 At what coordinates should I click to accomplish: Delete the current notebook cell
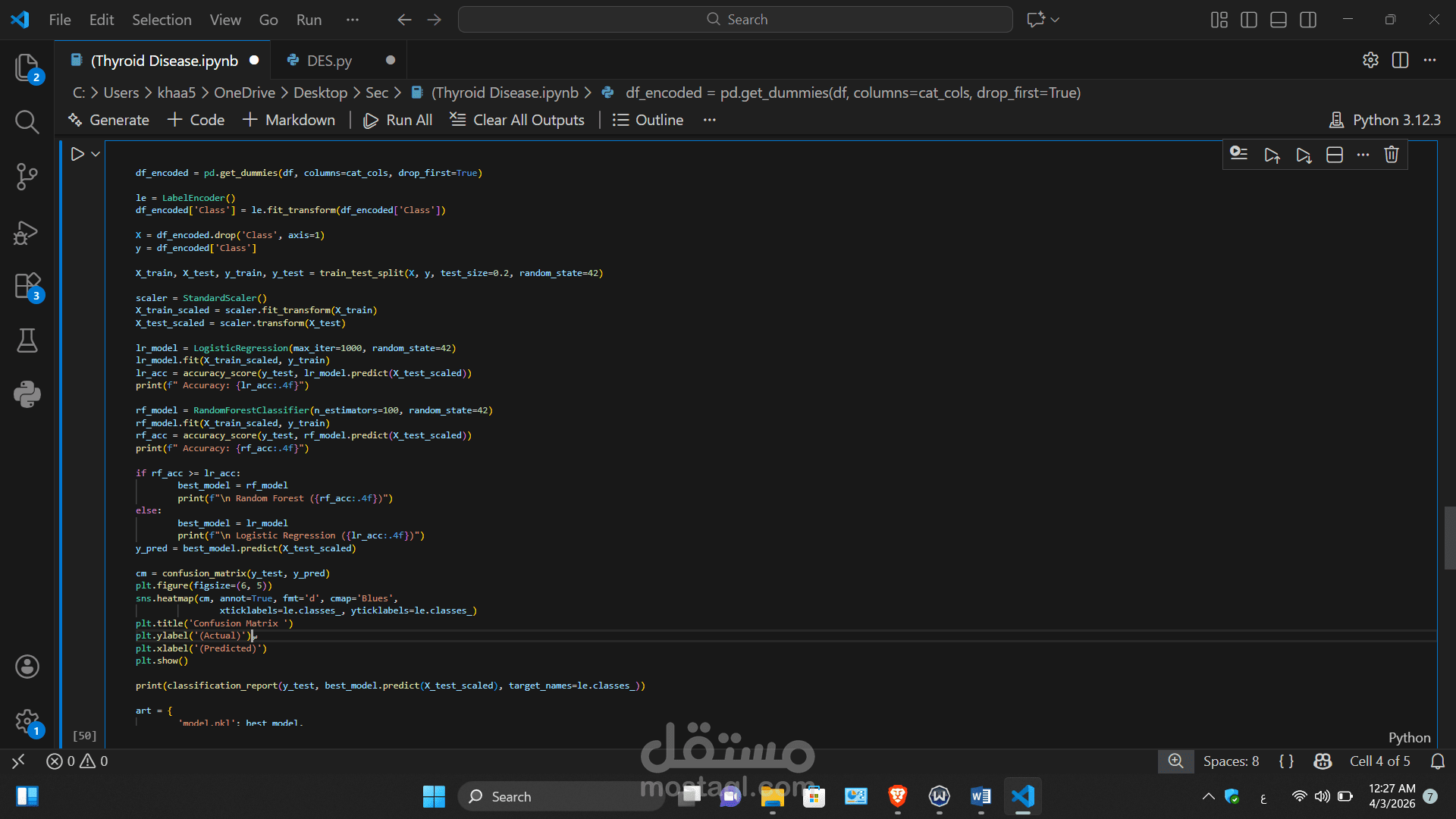click(x=1392, y=155)
